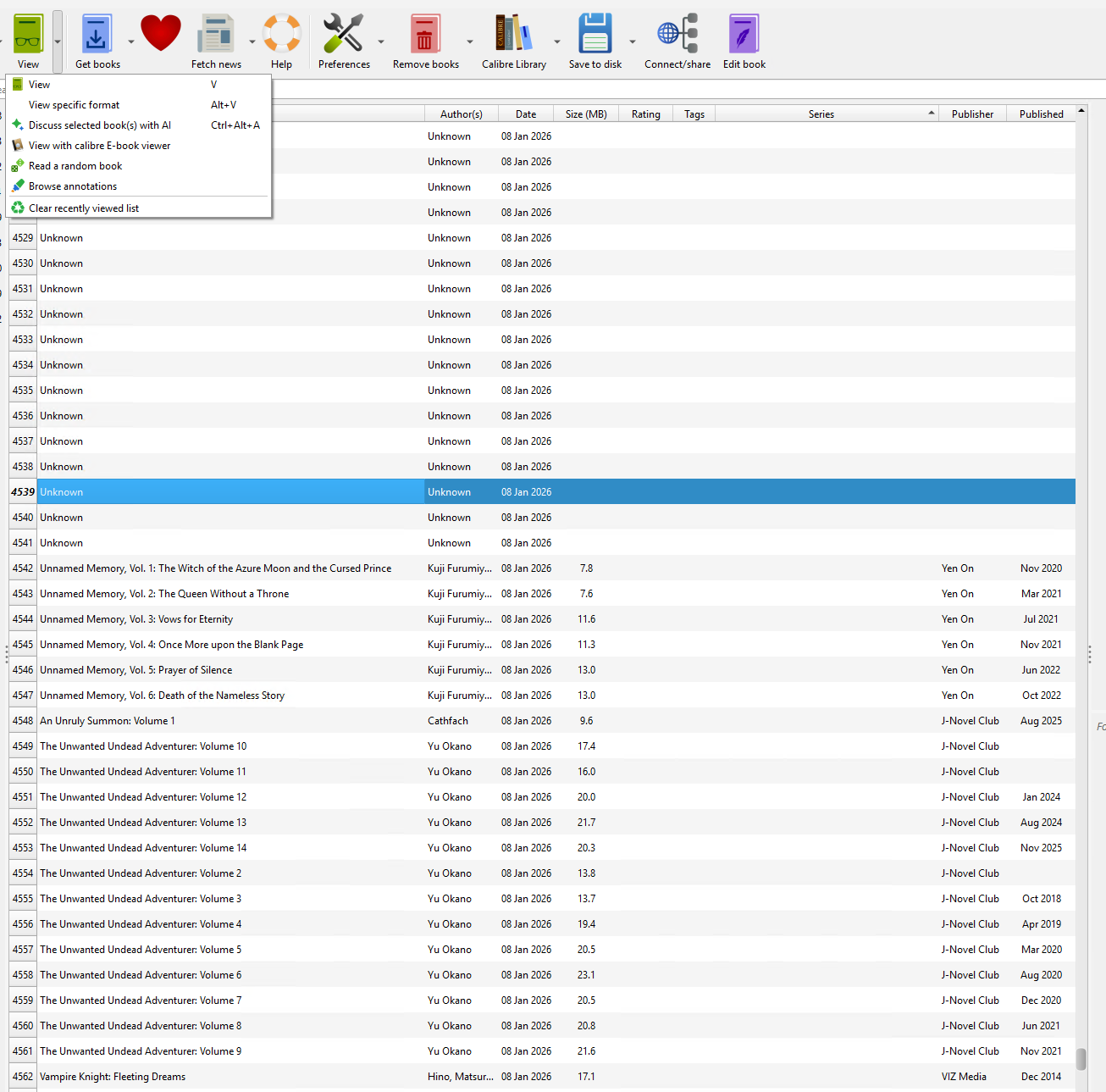
Task: Open the Help lifebuoy icon
Action: (x=282, y=34)
